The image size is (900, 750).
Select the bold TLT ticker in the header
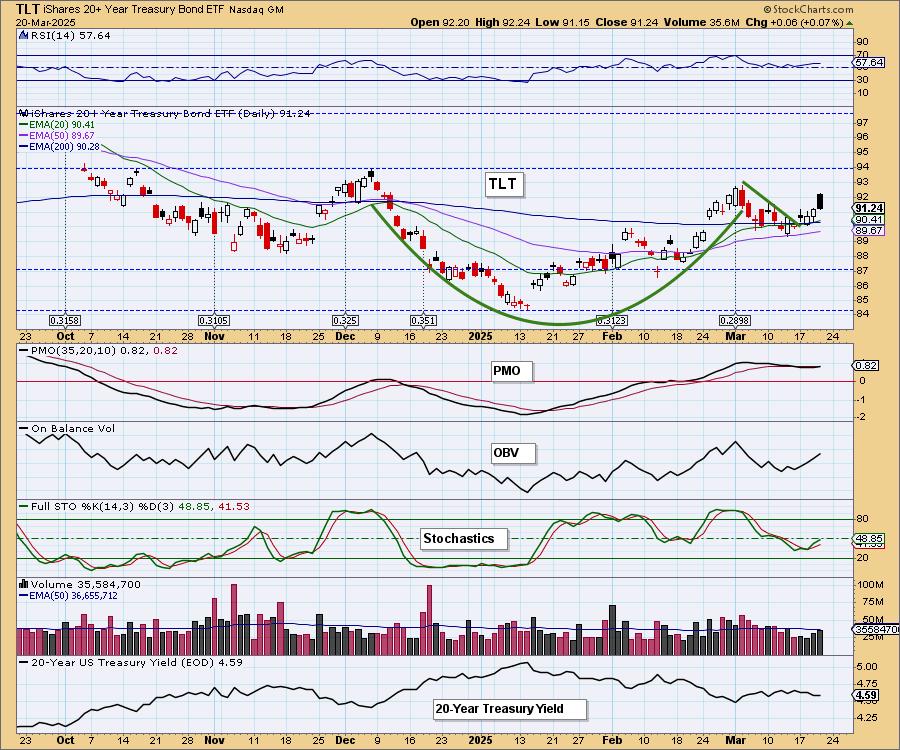click(28, 9)
